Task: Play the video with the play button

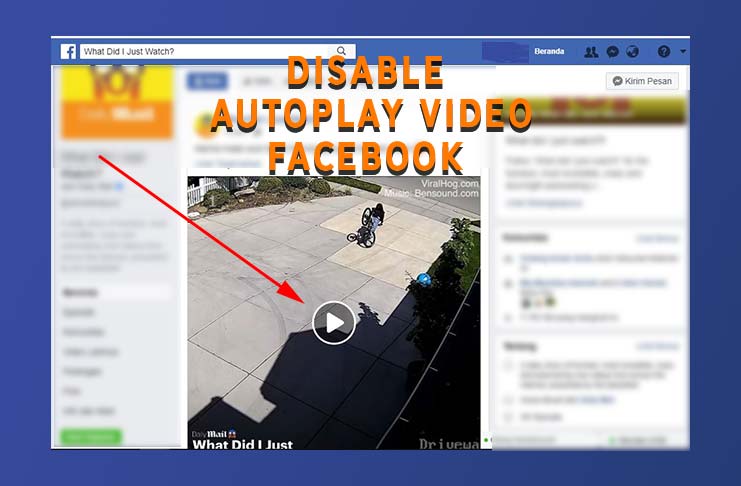Action: pyautogui.click(x=334, y=323)
